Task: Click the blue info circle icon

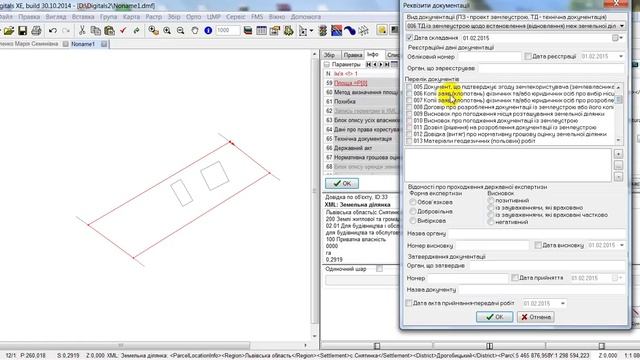Action: (208, 31)
